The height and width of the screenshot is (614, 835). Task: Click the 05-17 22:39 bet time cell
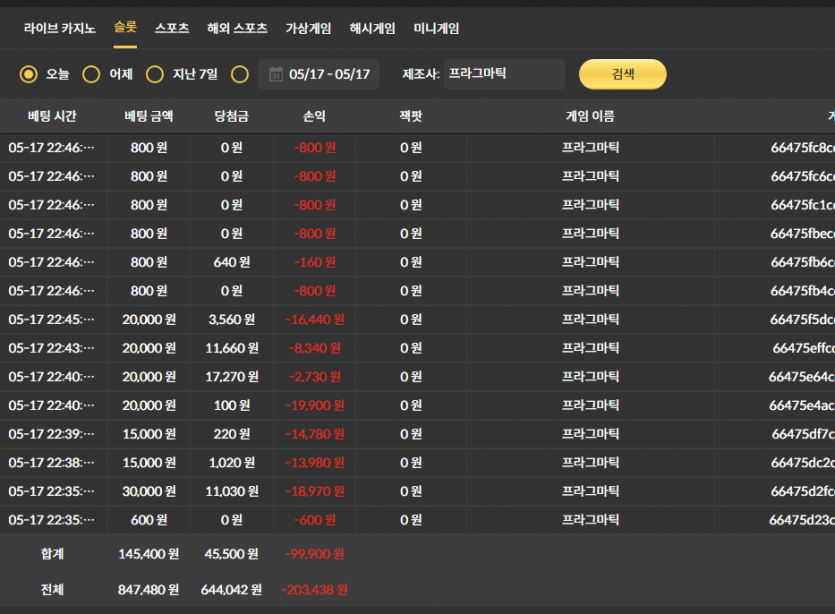point(51,435)
